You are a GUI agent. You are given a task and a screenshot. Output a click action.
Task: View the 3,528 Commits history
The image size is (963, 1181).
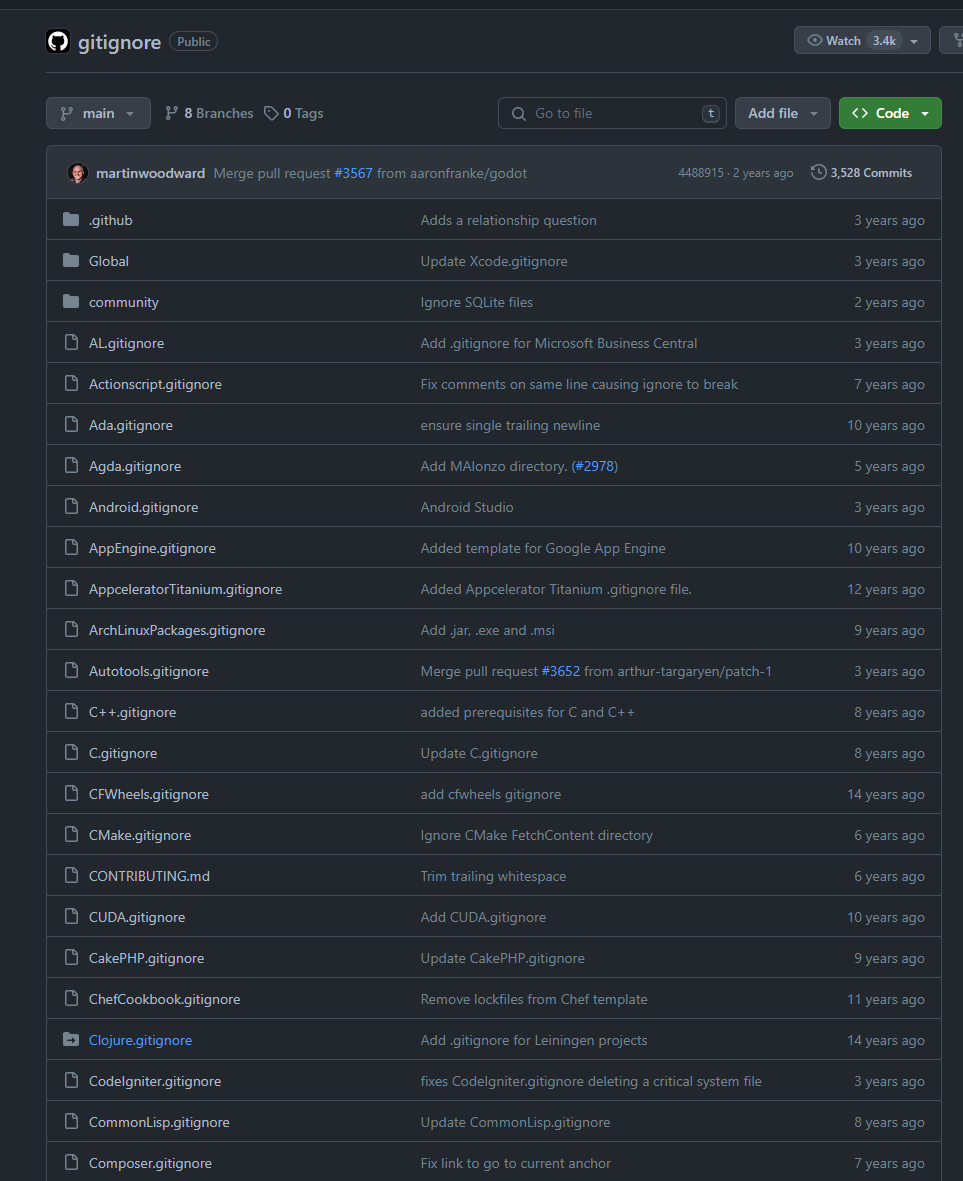coord(862,172)
